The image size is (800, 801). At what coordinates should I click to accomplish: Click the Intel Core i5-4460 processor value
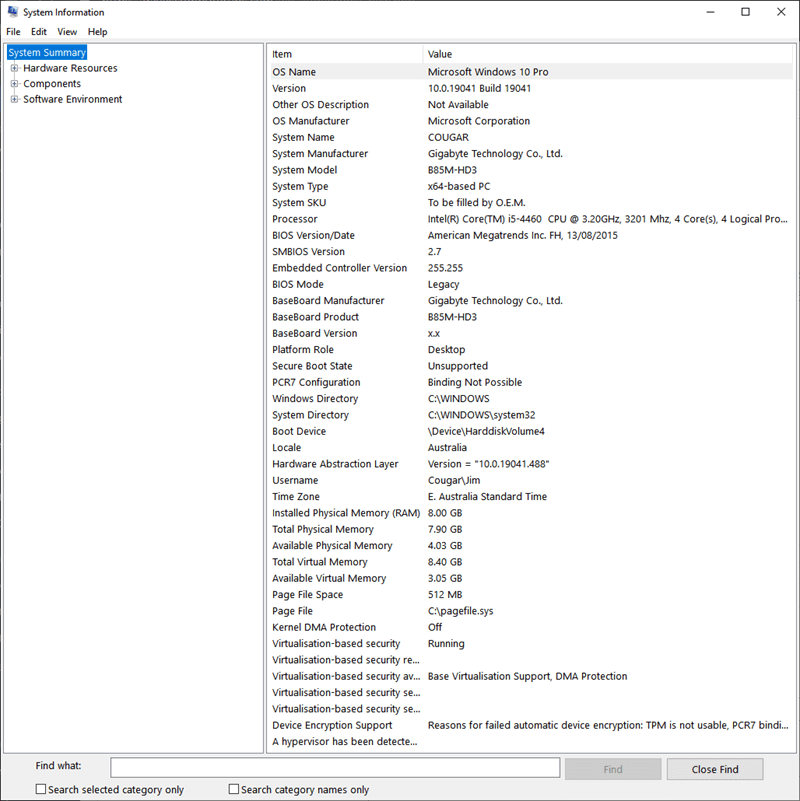tap(607, 219)
